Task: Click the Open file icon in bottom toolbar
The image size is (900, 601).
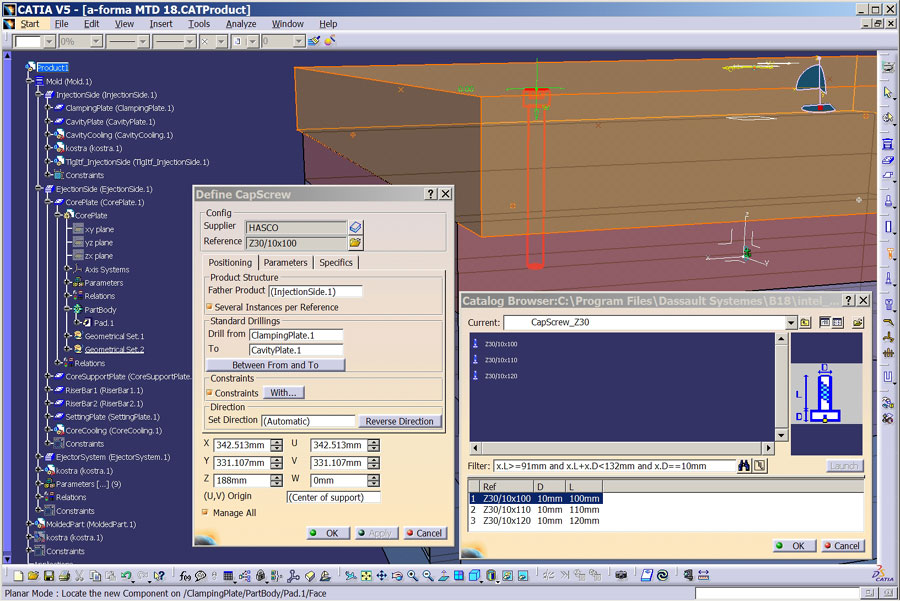Action: coord(33,576)
